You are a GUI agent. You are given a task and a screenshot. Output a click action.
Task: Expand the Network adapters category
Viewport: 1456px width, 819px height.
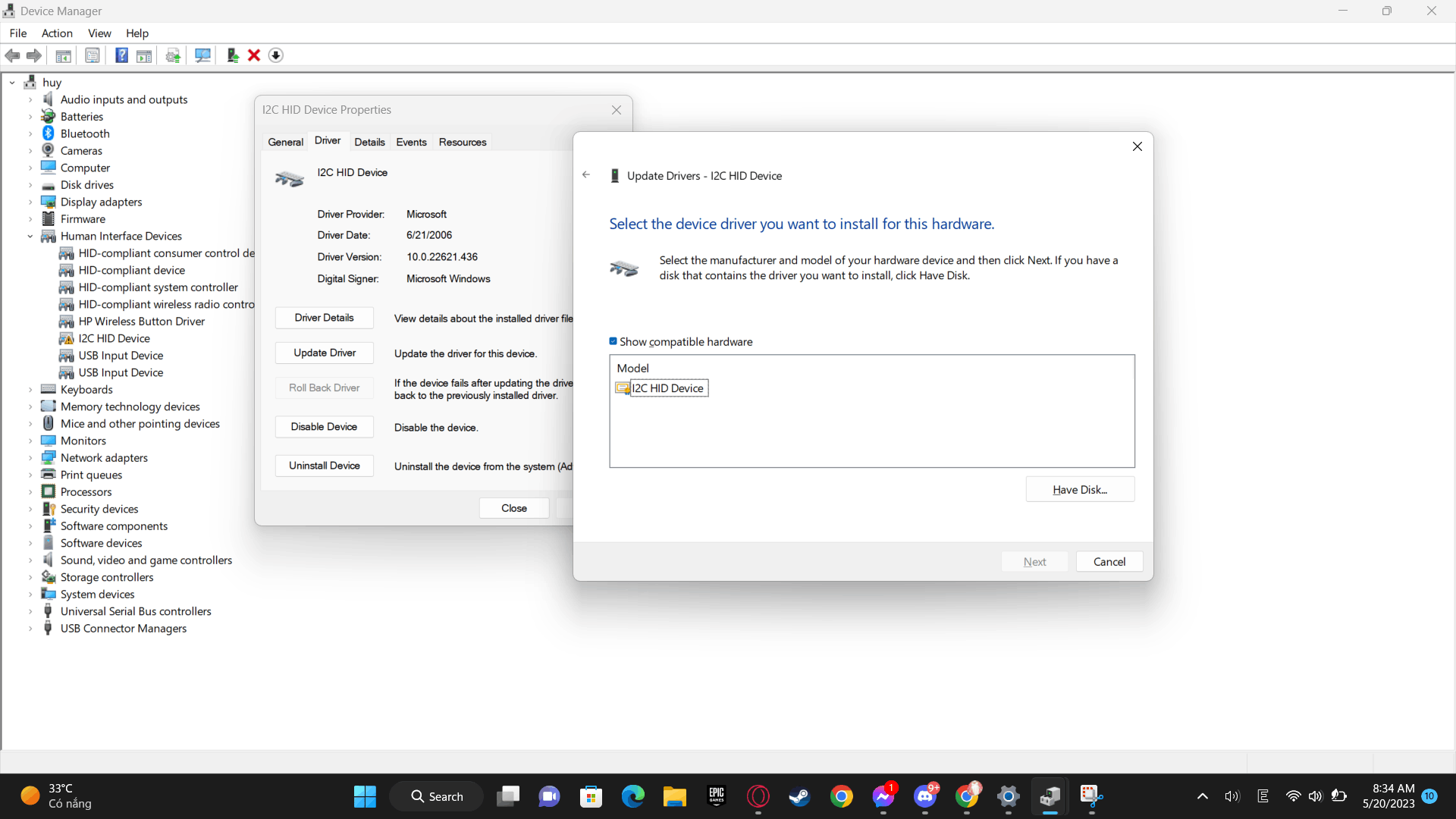click(30, 458)
